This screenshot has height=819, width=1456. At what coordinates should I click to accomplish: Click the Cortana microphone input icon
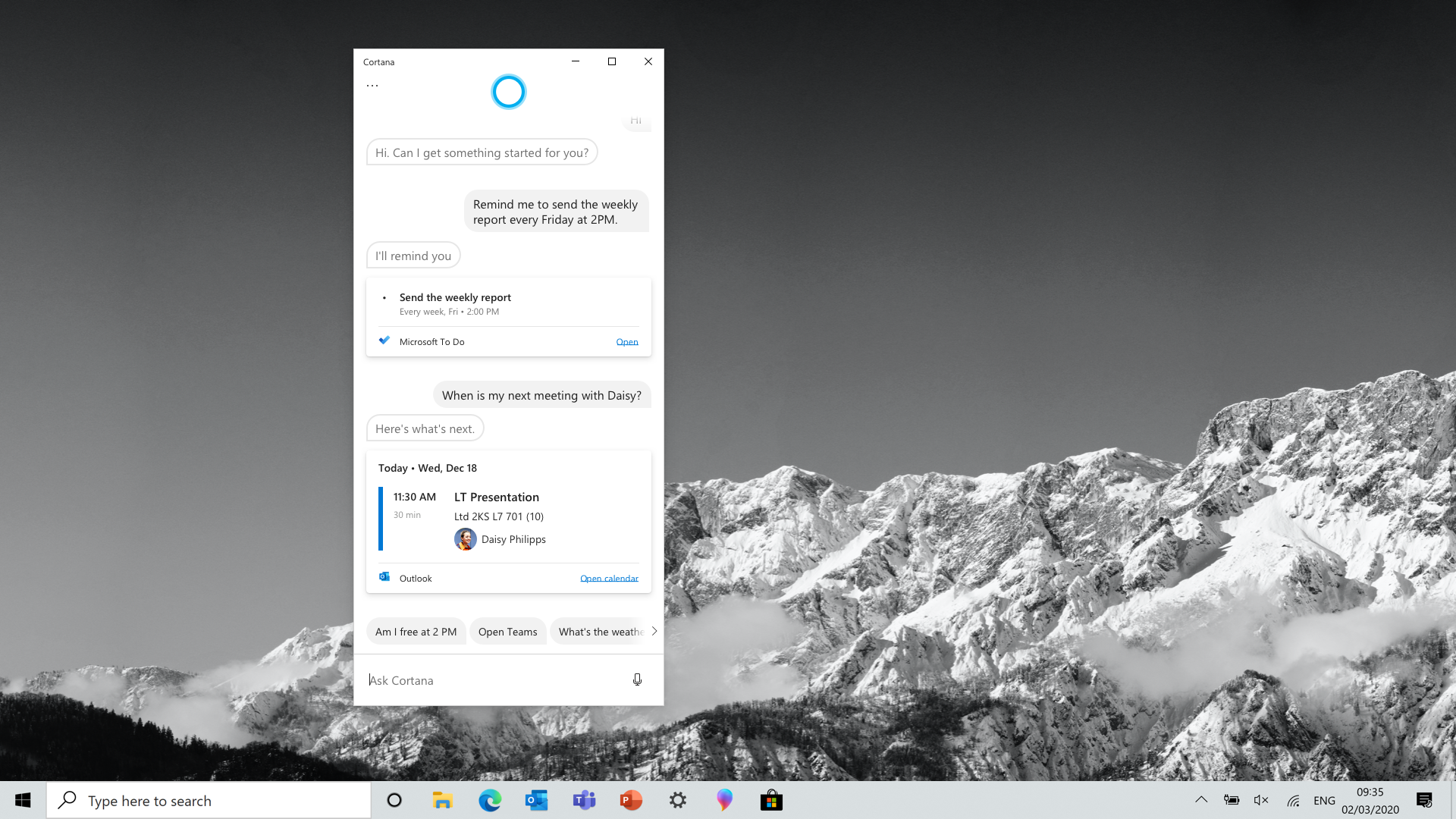click(x=637, y=679)
